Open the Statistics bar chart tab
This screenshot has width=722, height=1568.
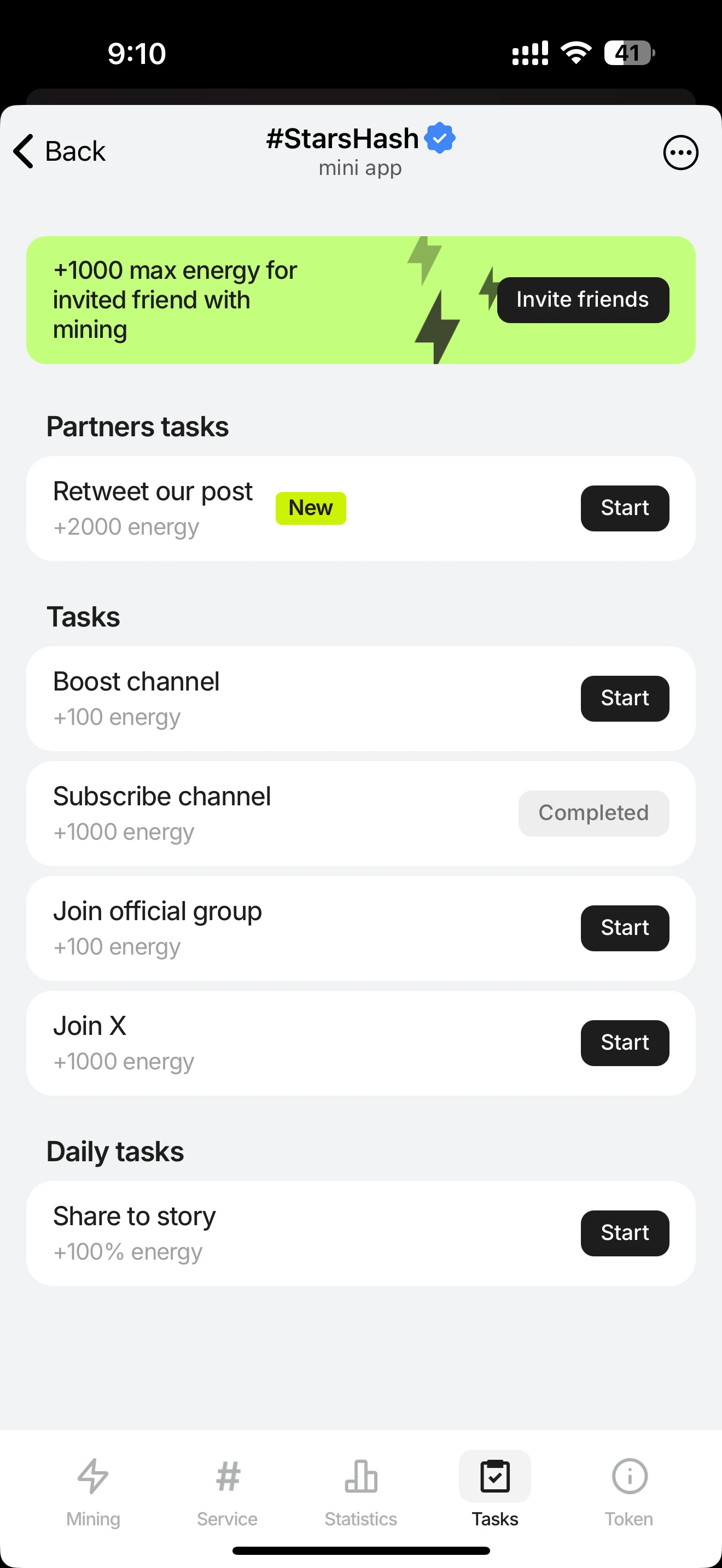(361, 1491)
